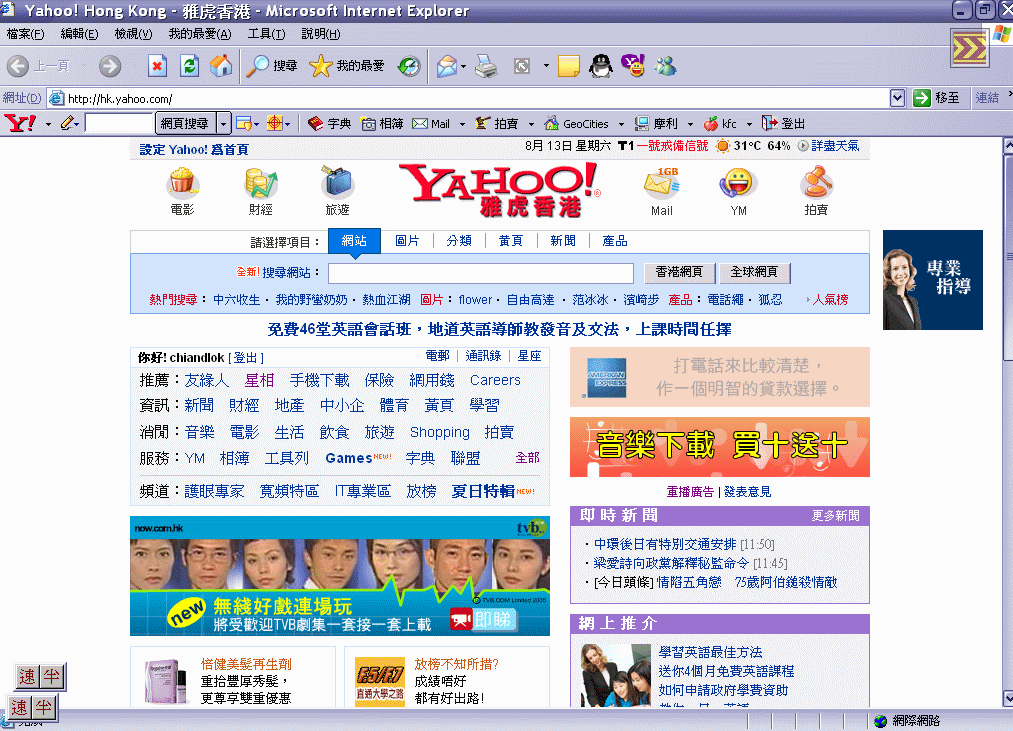Open 詳盡天氣 weather link
The height and width of the screenshot is (731, 1013).
(x=835, y=146)
